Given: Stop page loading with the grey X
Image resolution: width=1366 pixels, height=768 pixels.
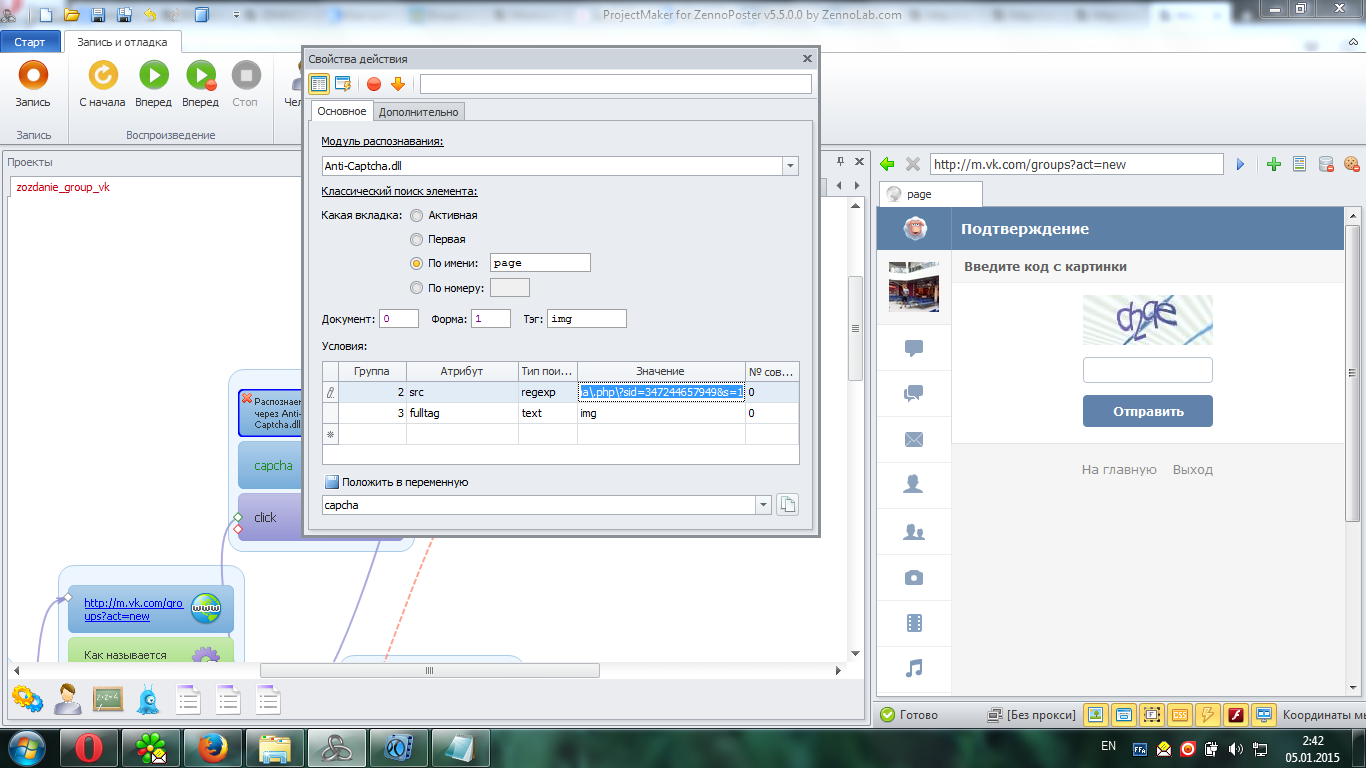Looking at the screenshot, I should pos(912,164).
